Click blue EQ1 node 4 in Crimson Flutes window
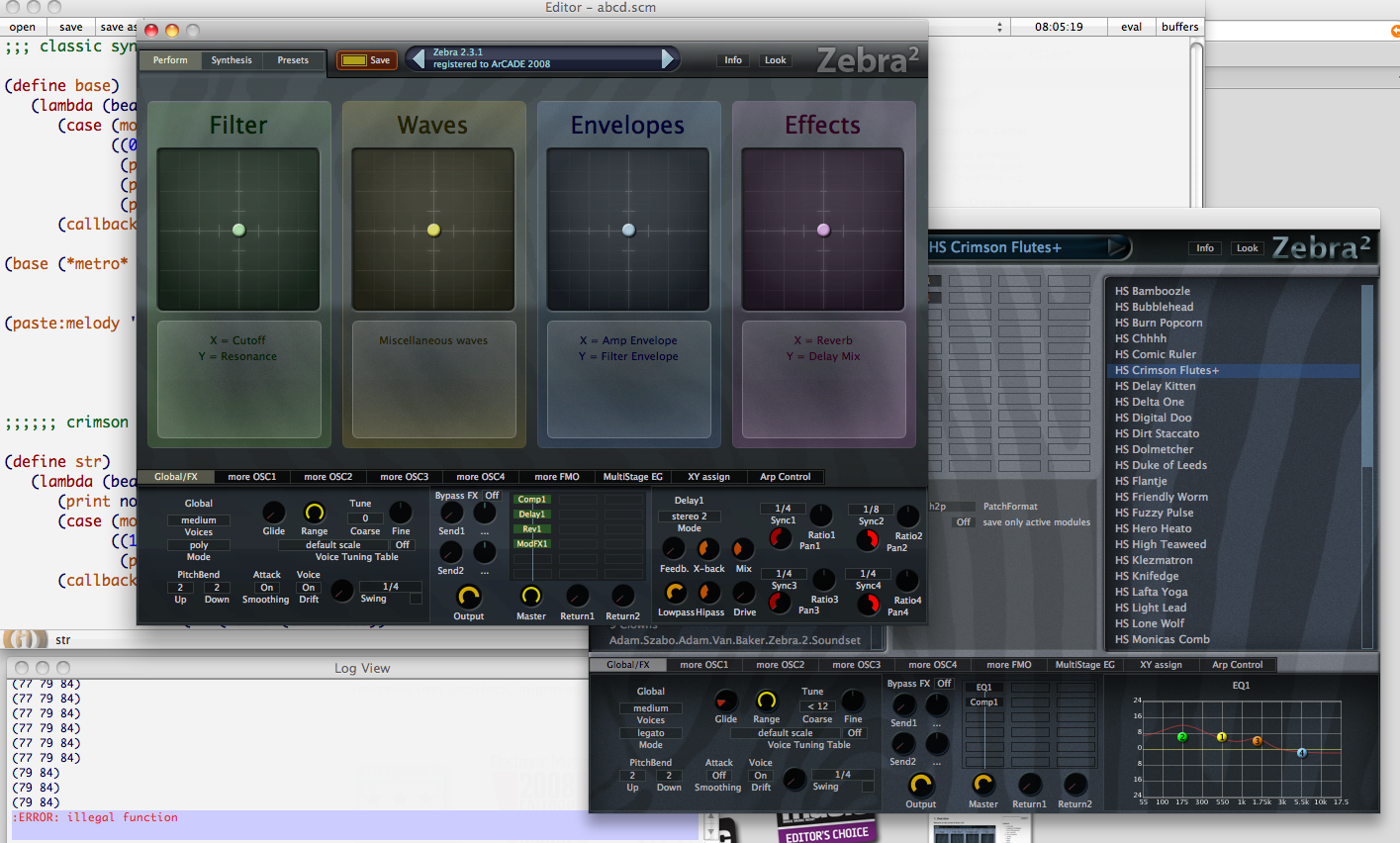1400x843 pixels. tap(1301, 753)
